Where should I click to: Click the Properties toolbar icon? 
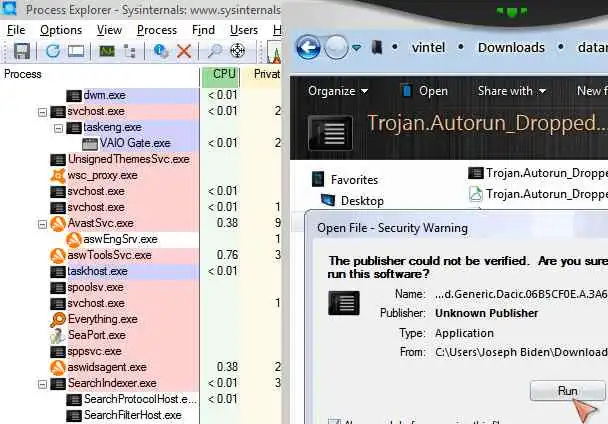pos(161,51)
